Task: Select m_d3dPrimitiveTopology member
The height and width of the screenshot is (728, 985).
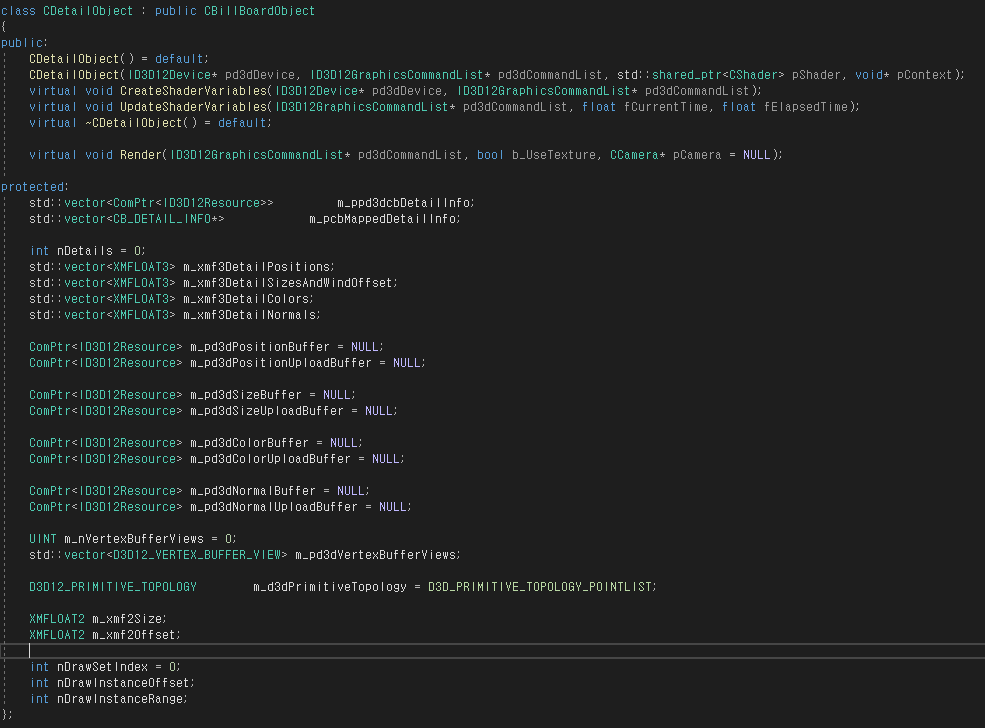Action: coord(330,587)
